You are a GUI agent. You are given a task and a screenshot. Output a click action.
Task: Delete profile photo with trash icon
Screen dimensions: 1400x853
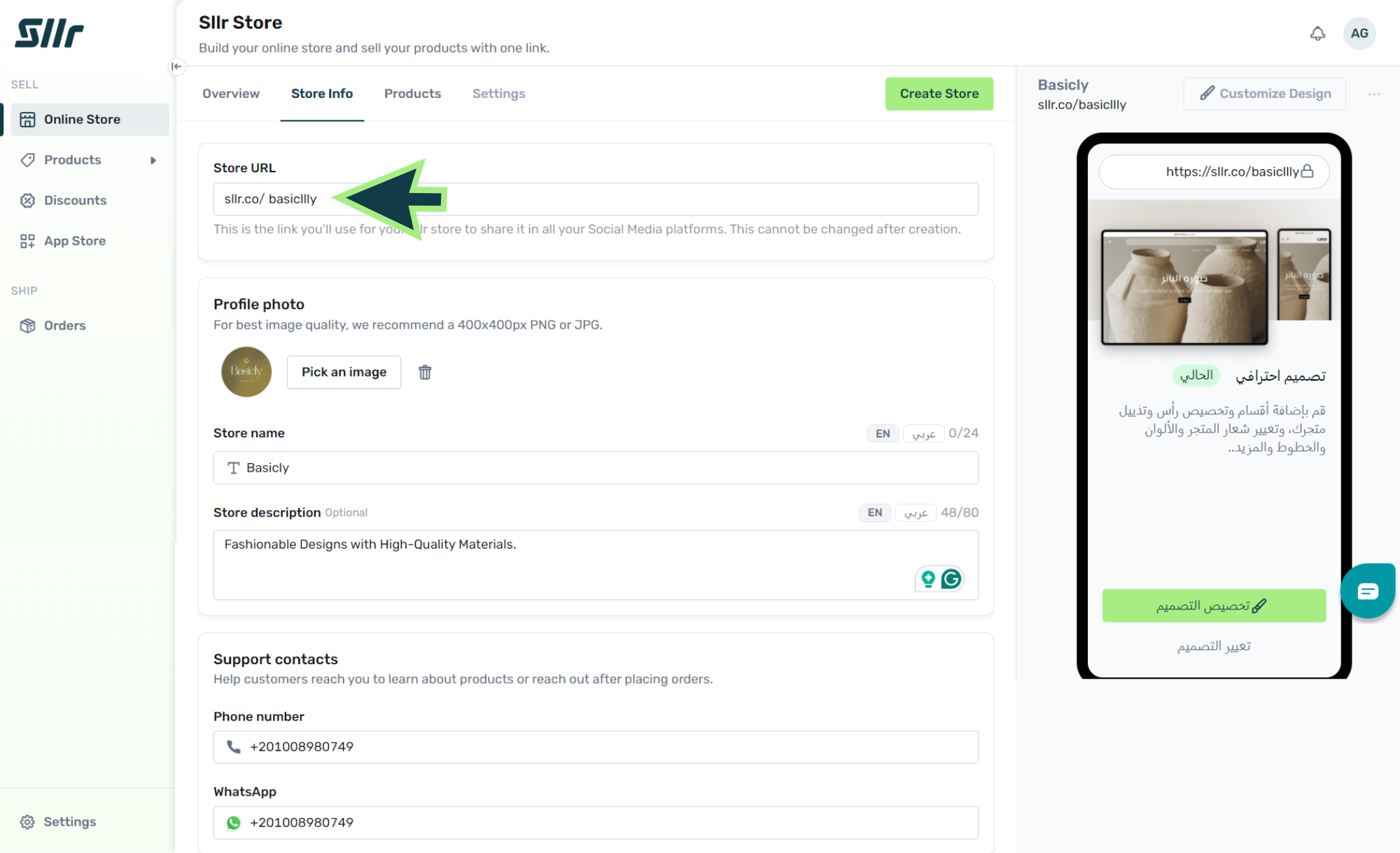pos(425,372)
